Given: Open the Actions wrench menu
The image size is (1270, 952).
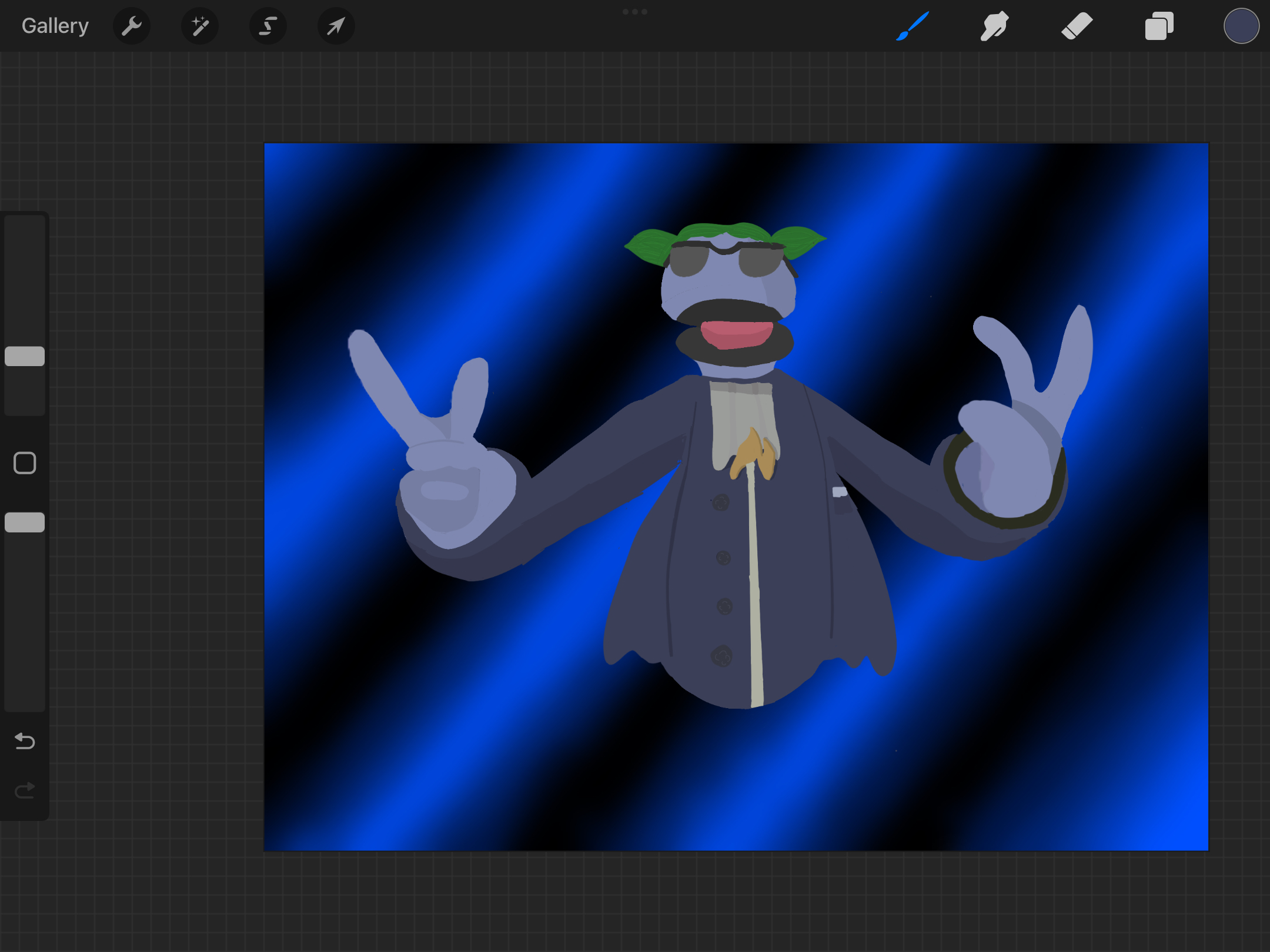Looking at the screenshot, I should click(132, 26).
